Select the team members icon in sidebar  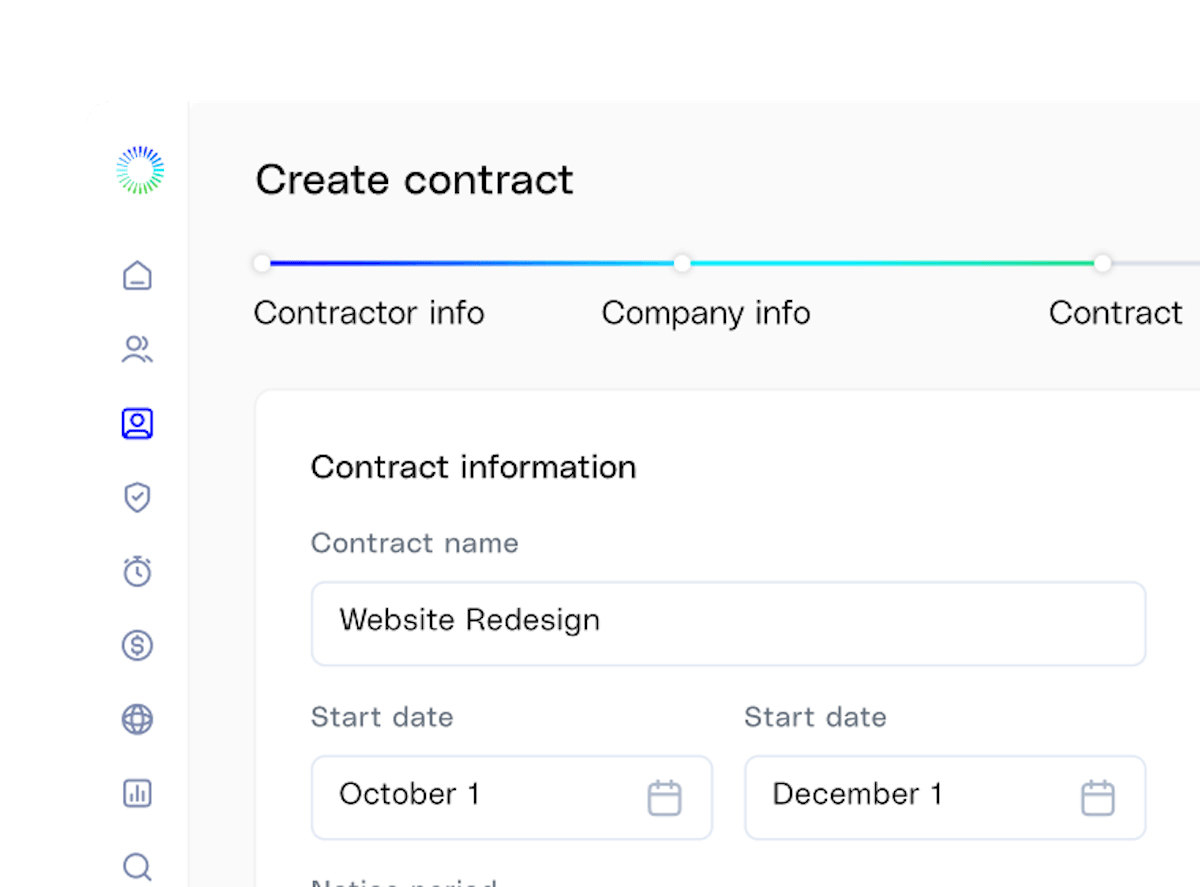(x=137, y=349)
